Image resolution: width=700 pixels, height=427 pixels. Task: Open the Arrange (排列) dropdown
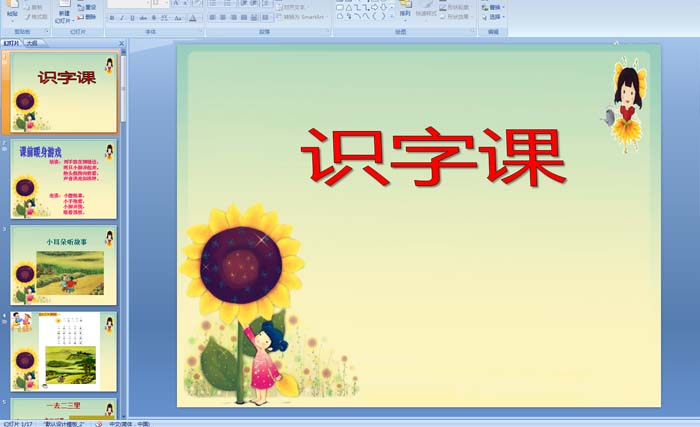pyautogui.click(x=405, y=11)
